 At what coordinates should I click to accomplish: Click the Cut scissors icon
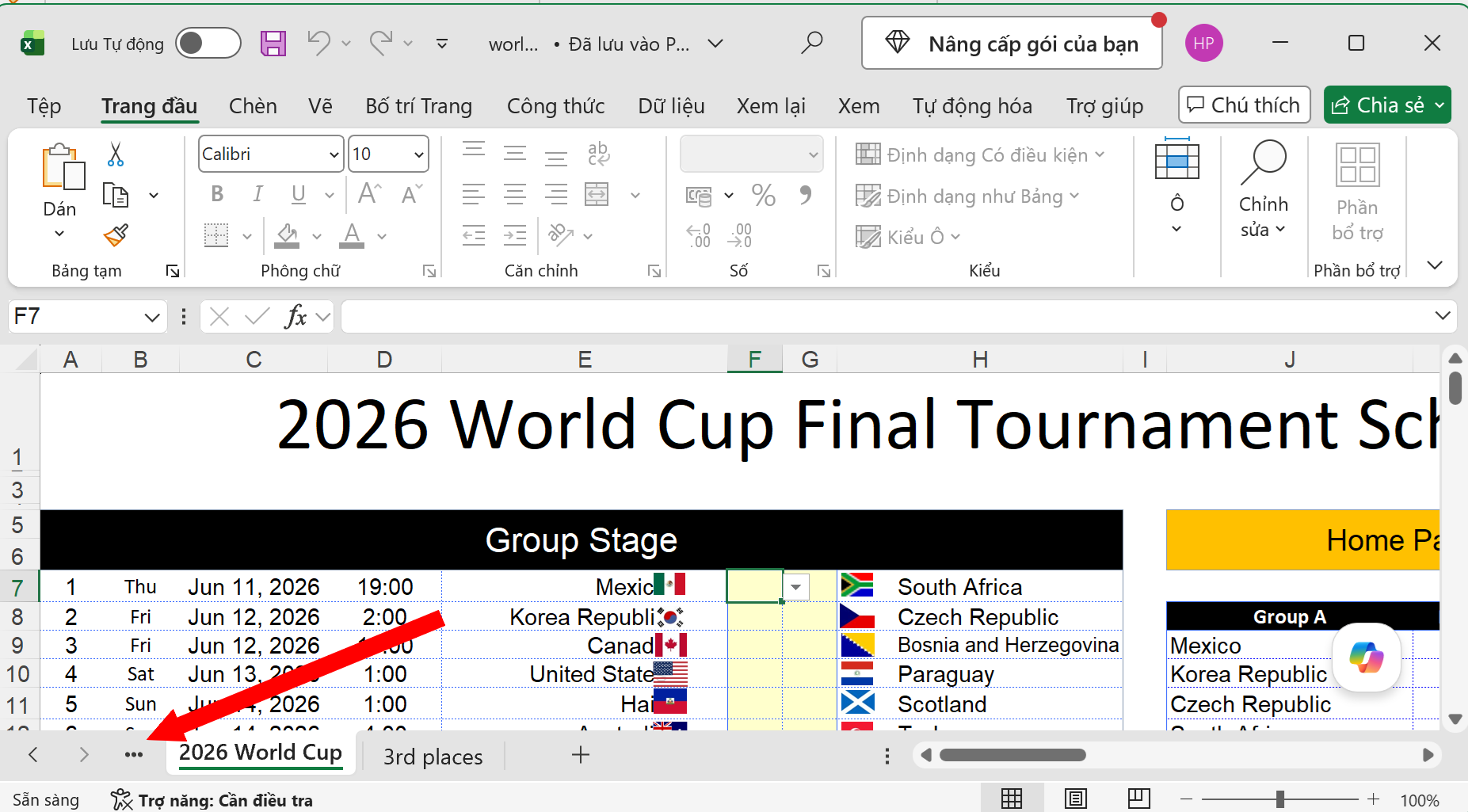click(116, 154)
